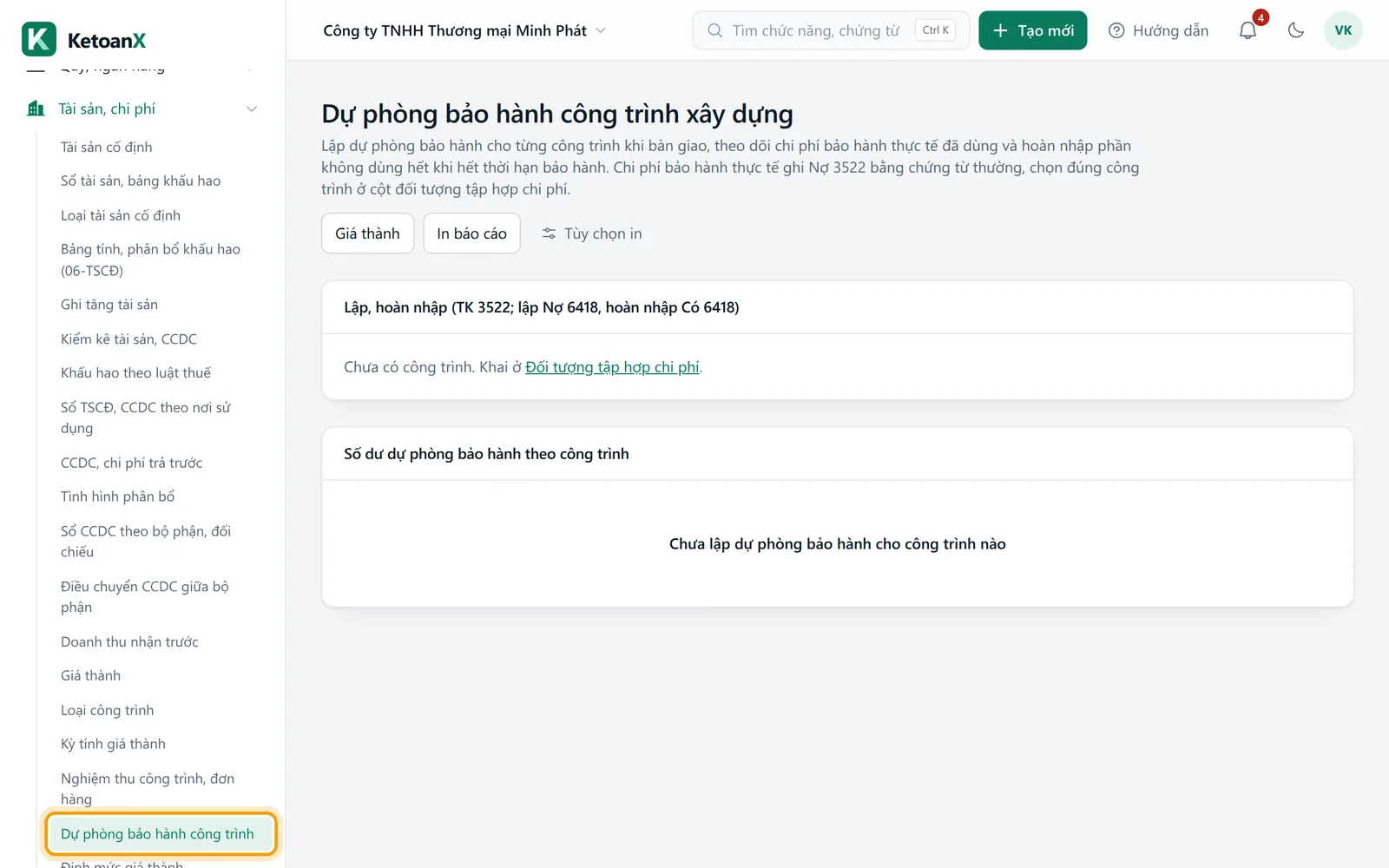Open Tài sản cố định menu item
This screenshot has width=1389, height=868.
click(106, 147)
